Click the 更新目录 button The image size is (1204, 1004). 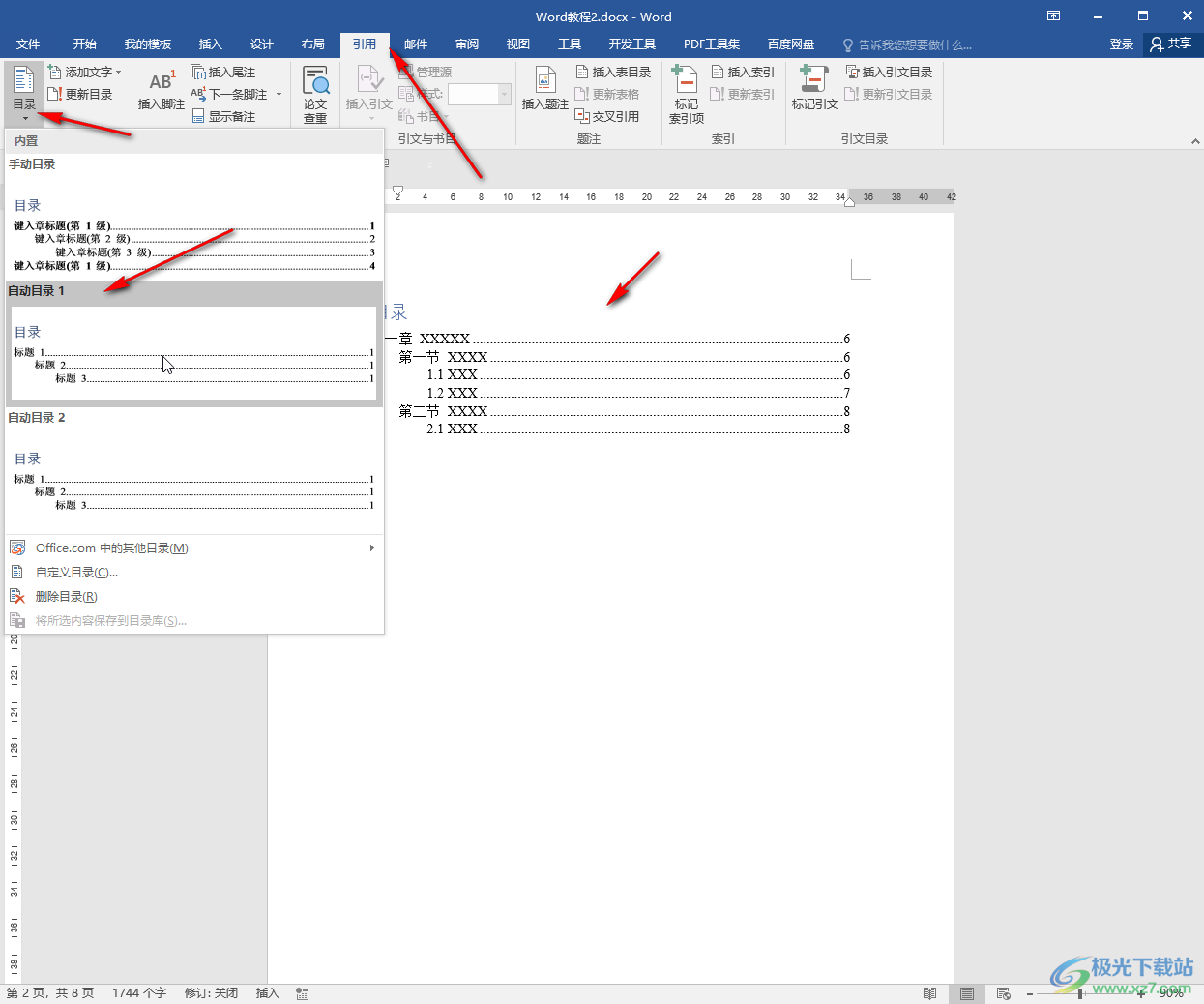(80, 94)
